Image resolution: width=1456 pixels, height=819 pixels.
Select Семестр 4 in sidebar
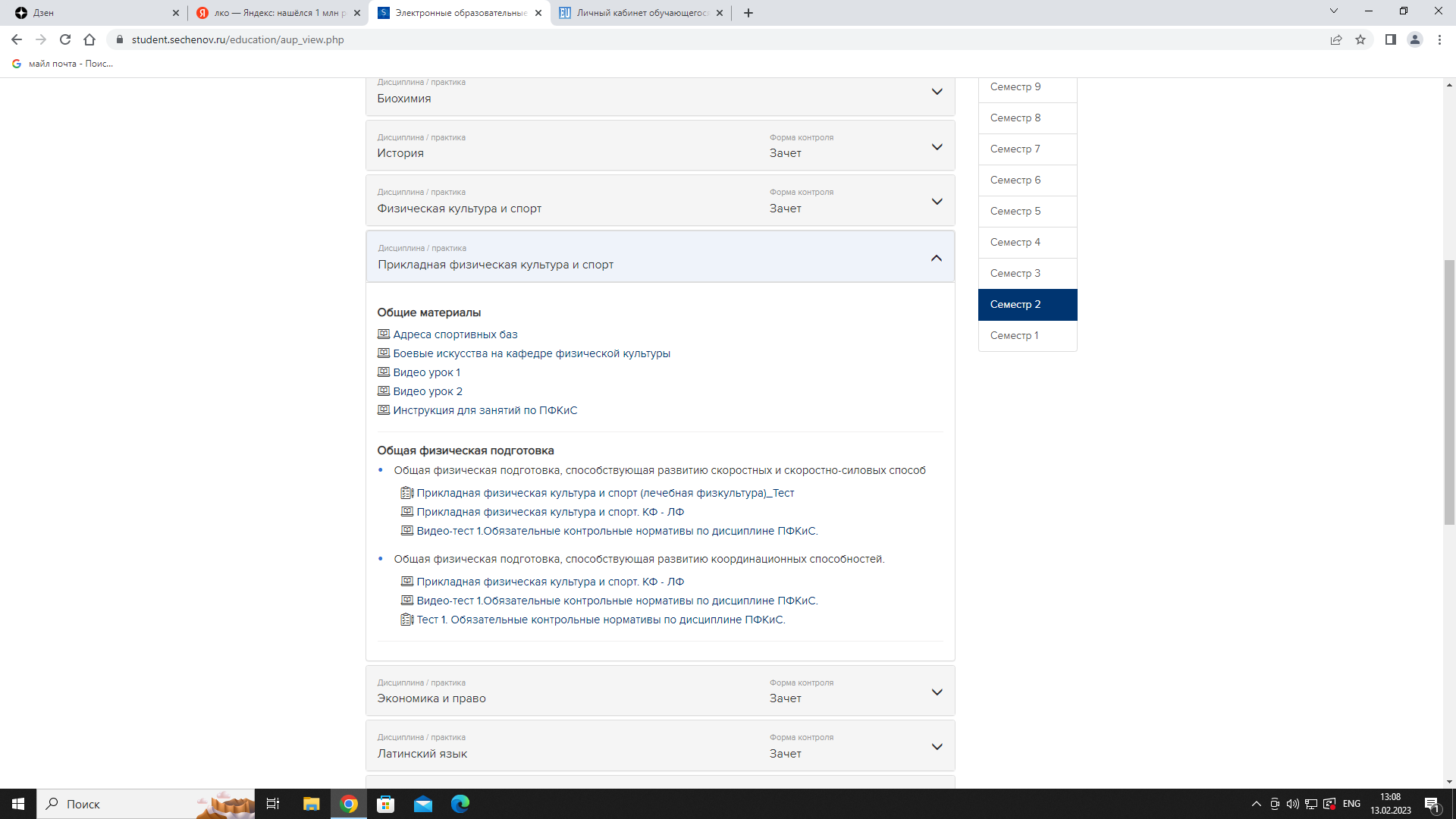point(1028,243)
